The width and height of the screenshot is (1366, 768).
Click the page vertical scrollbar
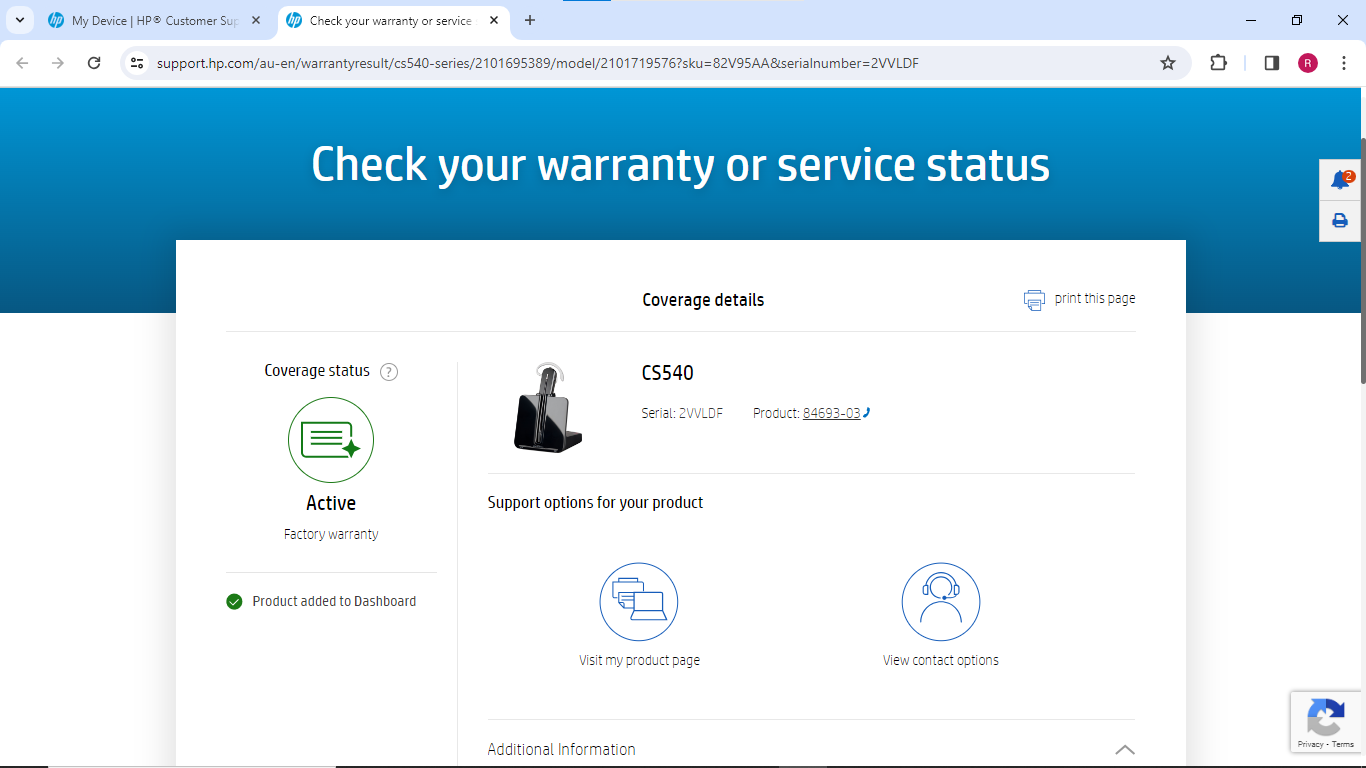tap(1361, 260)
